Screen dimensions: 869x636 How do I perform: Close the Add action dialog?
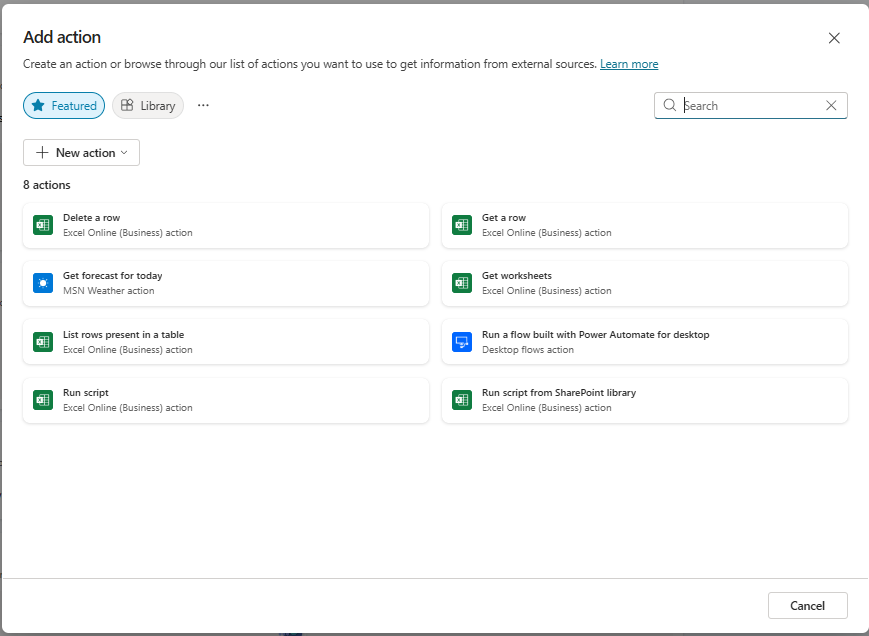(x=834, y=38)
